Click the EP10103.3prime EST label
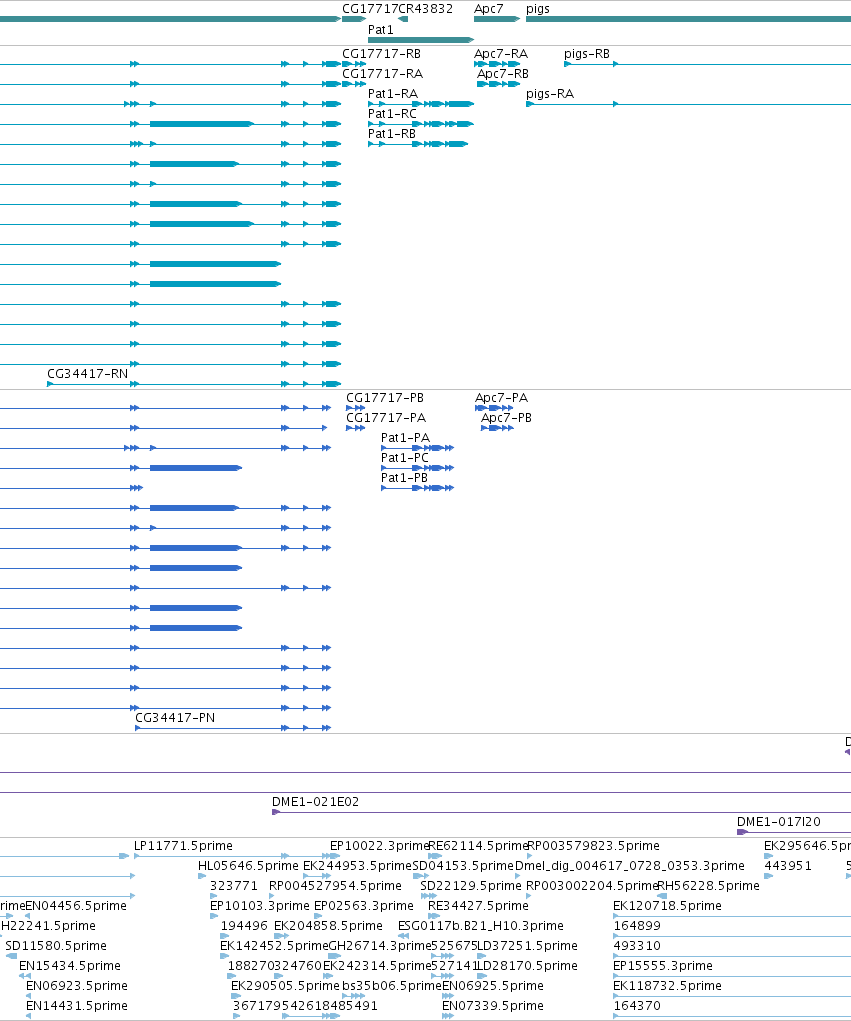This screenshot has width=851, height=1021. click(260, 906)
